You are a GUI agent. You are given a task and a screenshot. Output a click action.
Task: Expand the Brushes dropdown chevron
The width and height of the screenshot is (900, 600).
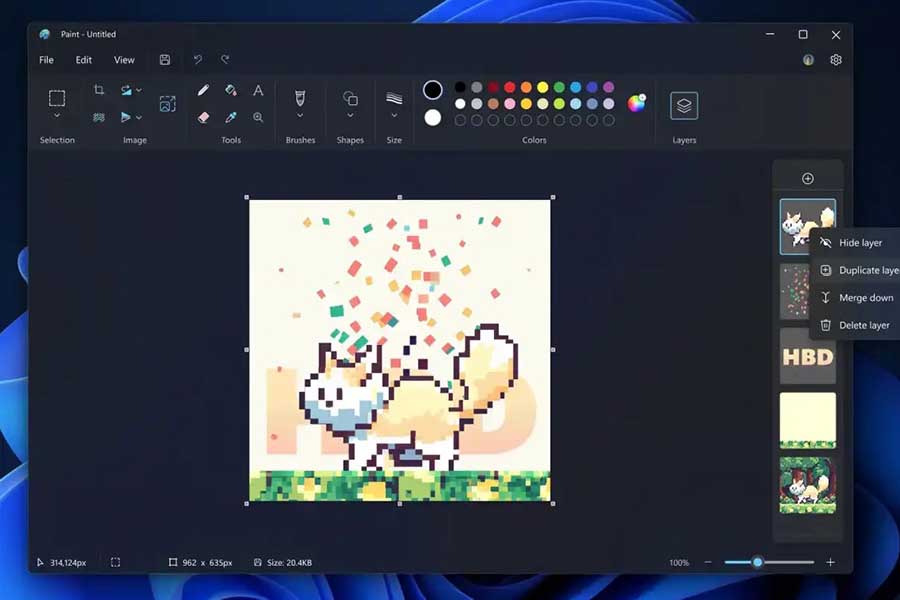(x=300, y=116)
